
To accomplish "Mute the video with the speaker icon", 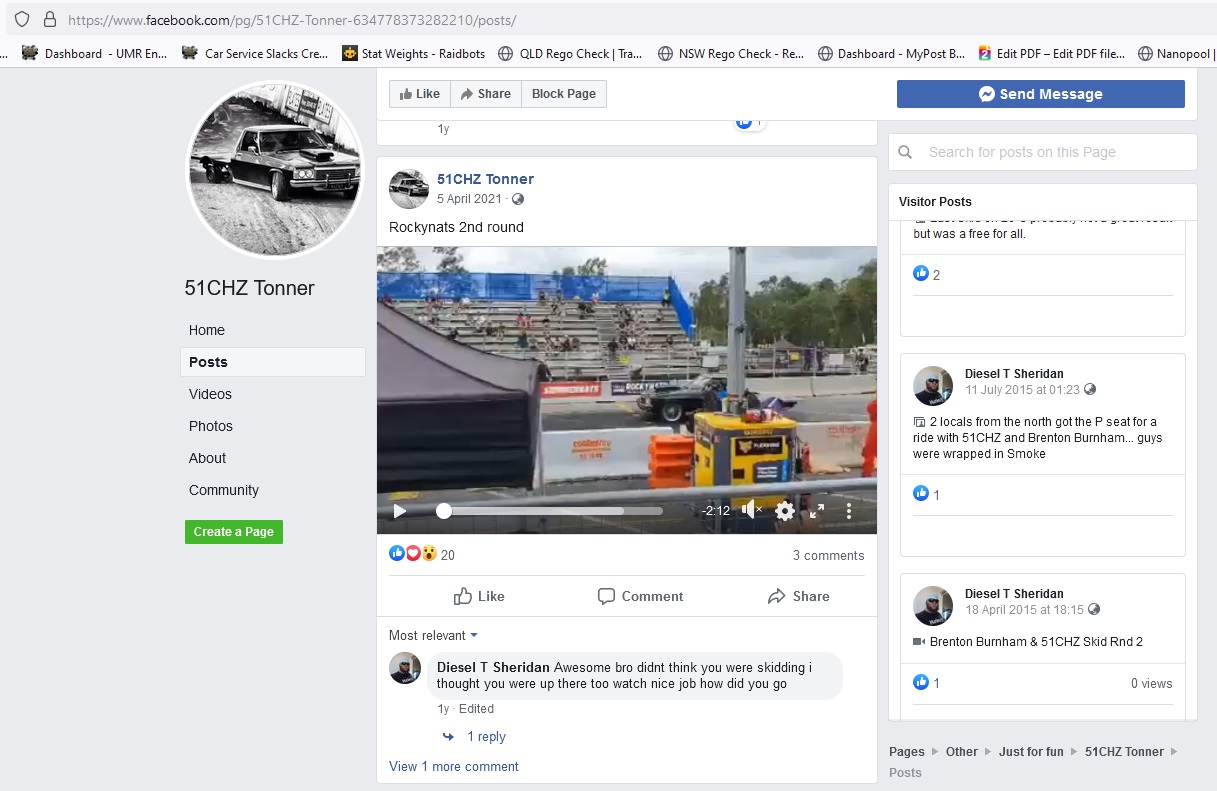I will pos(751,510).
